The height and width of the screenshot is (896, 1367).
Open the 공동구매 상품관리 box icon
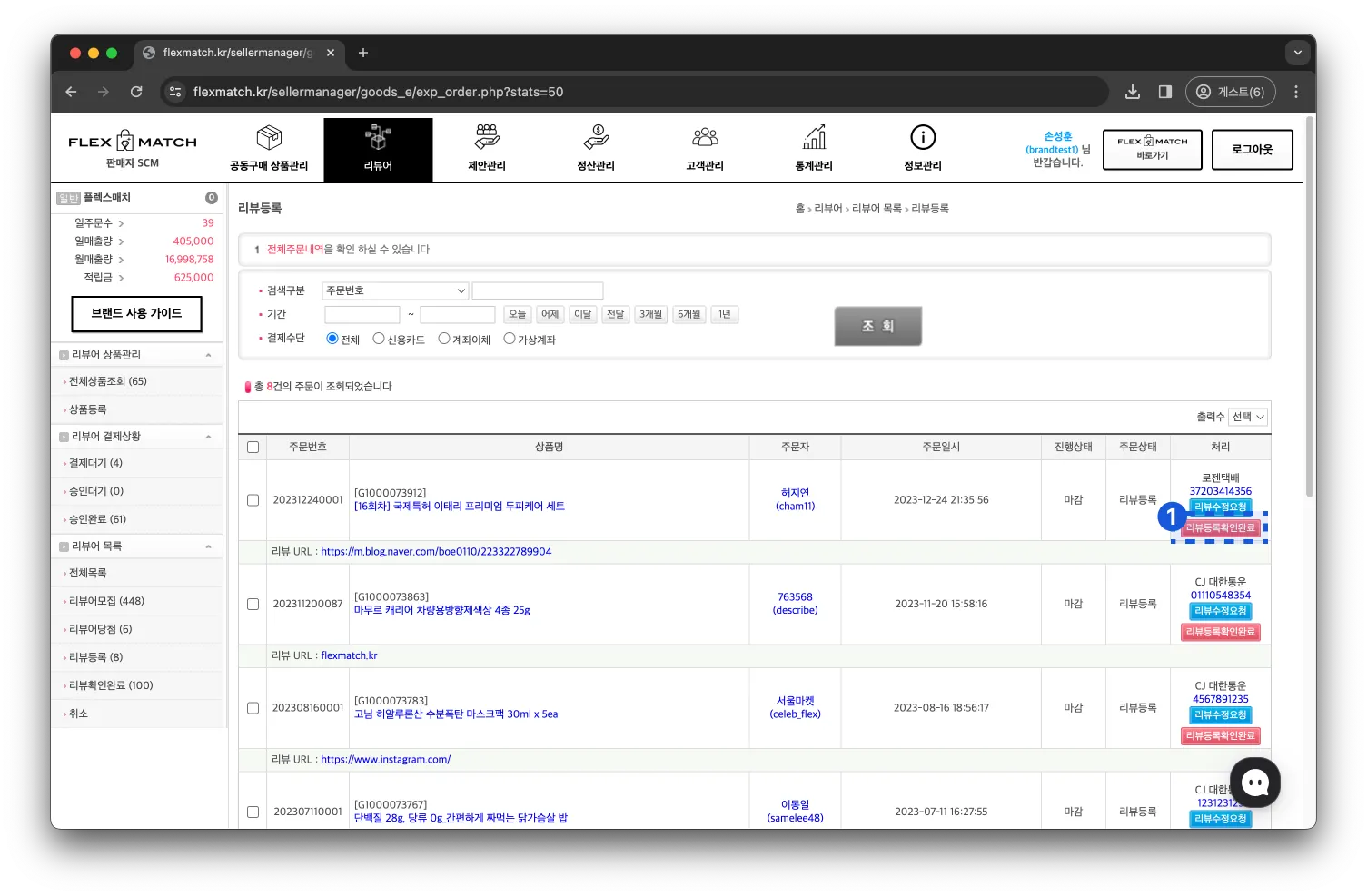click(269, 139)
